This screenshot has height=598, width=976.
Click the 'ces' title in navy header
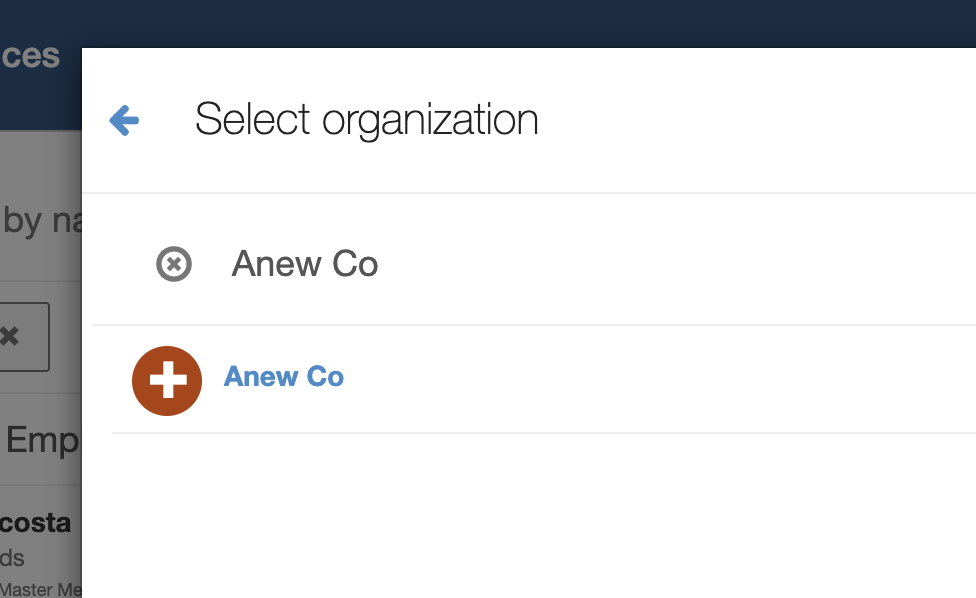[x=30, y=56]
